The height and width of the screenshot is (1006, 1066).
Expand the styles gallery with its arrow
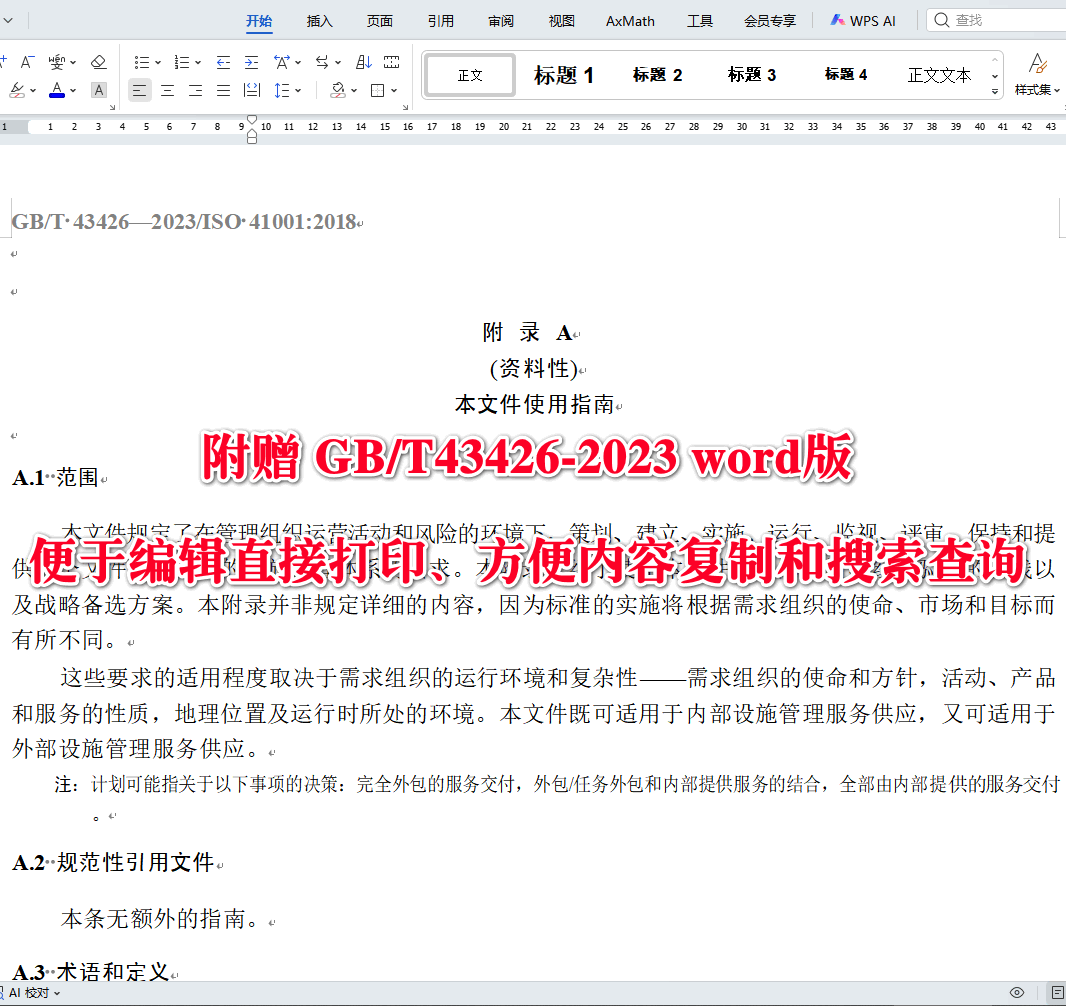[x=994, y=91]
